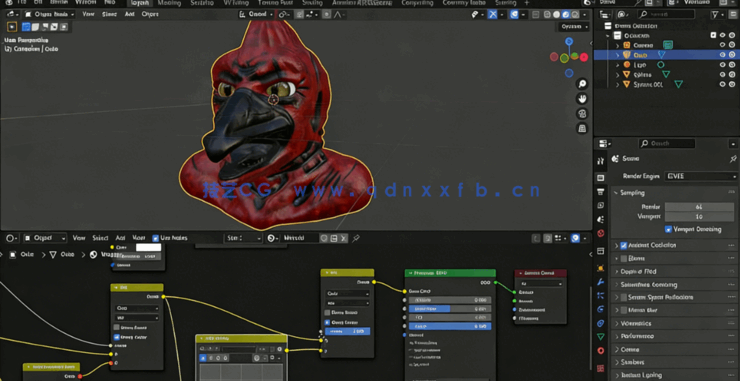Click the viewport zoom magnifier gizmo
The width and height of the screenshot is (740, 381).
582,84
